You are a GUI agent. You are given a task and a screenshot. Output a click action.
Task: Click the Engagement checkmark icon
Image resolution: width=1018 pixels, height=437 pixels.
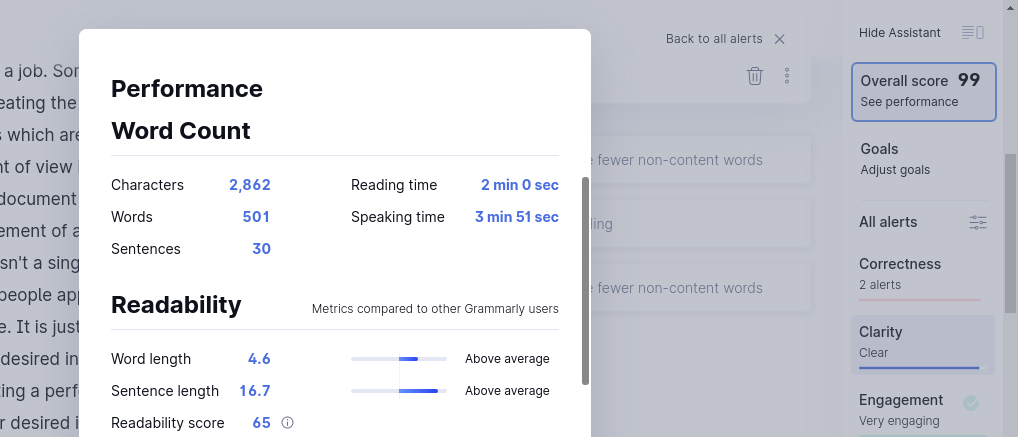(971, 403)
